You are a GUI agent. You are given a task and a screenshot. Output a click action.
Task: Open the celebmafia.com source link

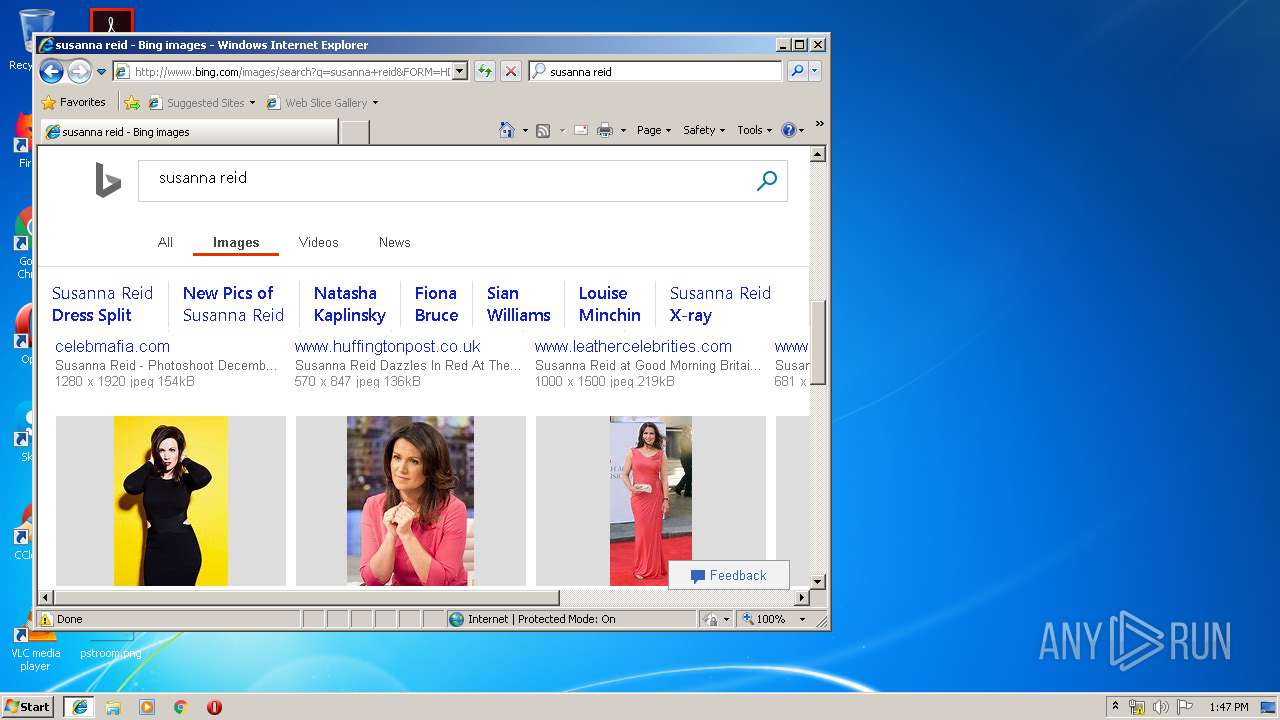(x=112, y=346)
